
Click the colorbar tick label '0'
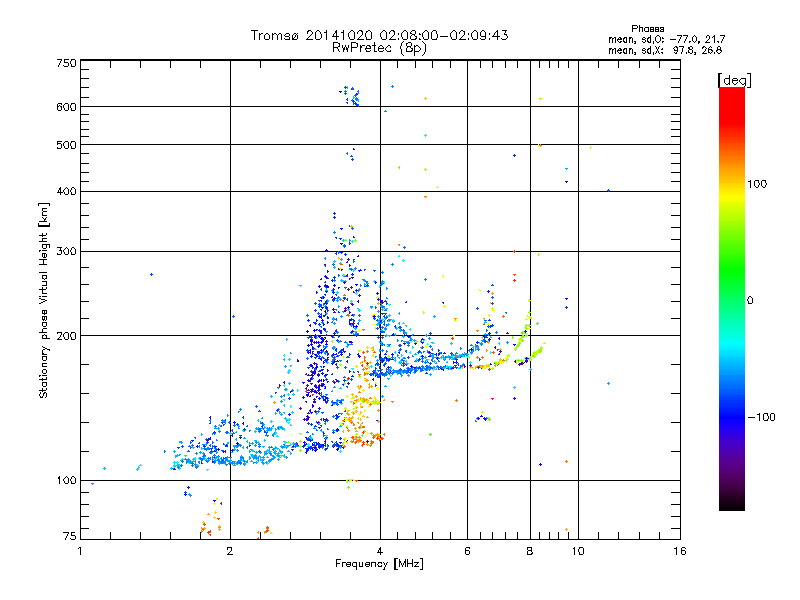click(750, 301)
